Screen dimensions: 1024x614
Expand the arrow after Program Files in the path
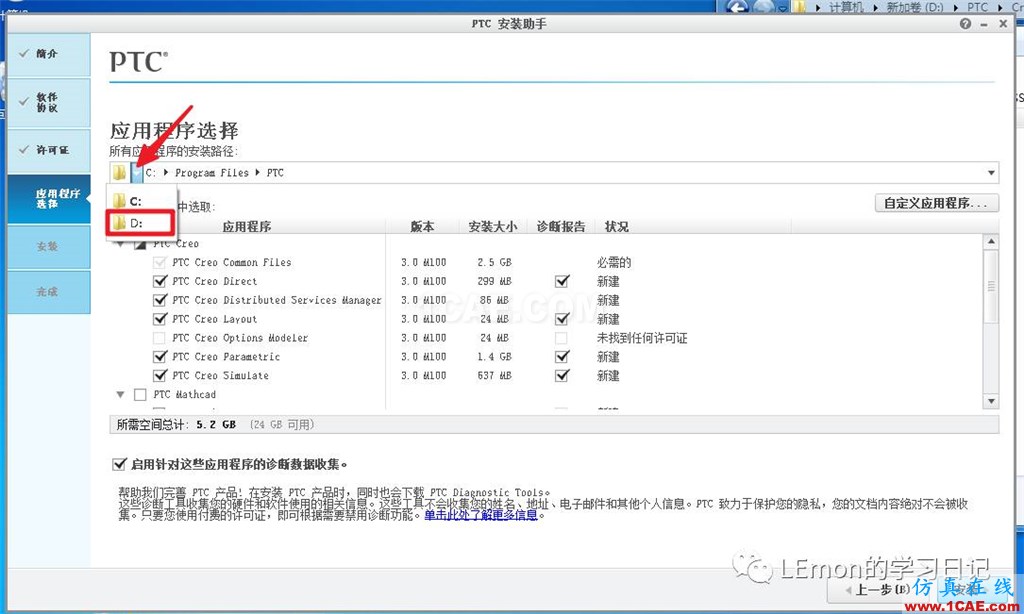257,173
